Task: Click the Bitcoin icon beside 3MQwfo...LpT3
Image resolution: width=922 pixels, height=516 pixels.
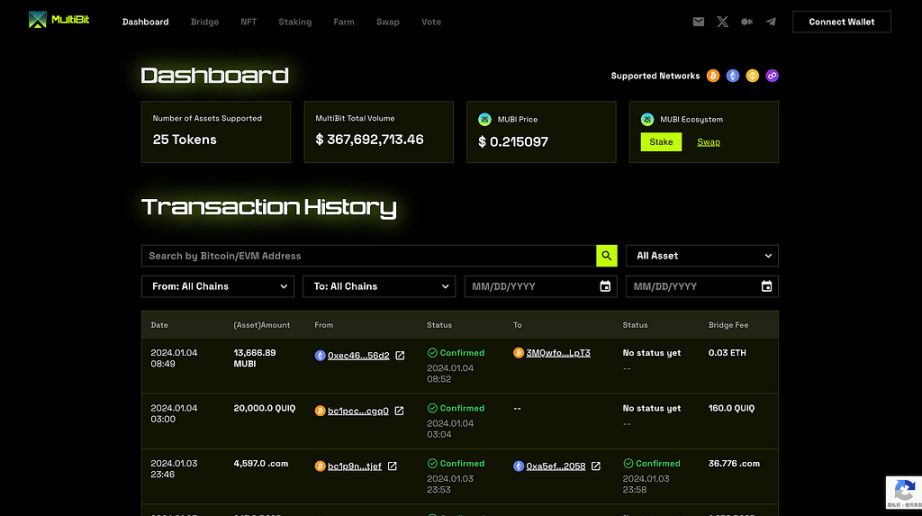Action: click(518, 353)
